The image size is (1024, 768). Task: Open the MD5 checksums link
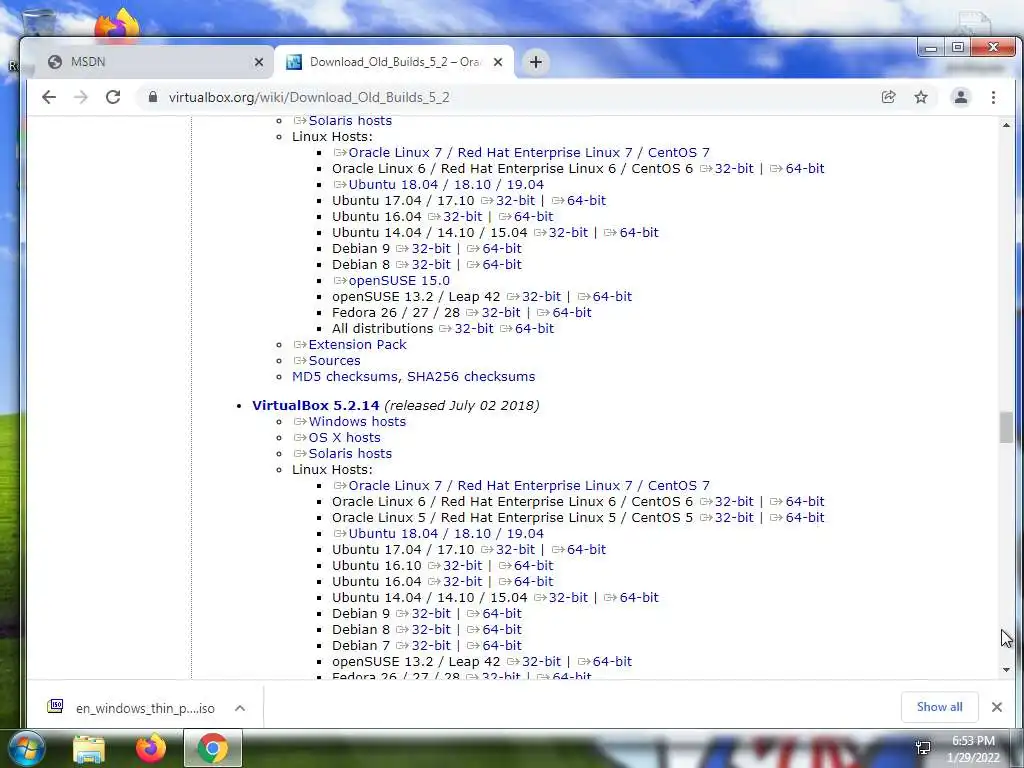[x=345, y=376]
